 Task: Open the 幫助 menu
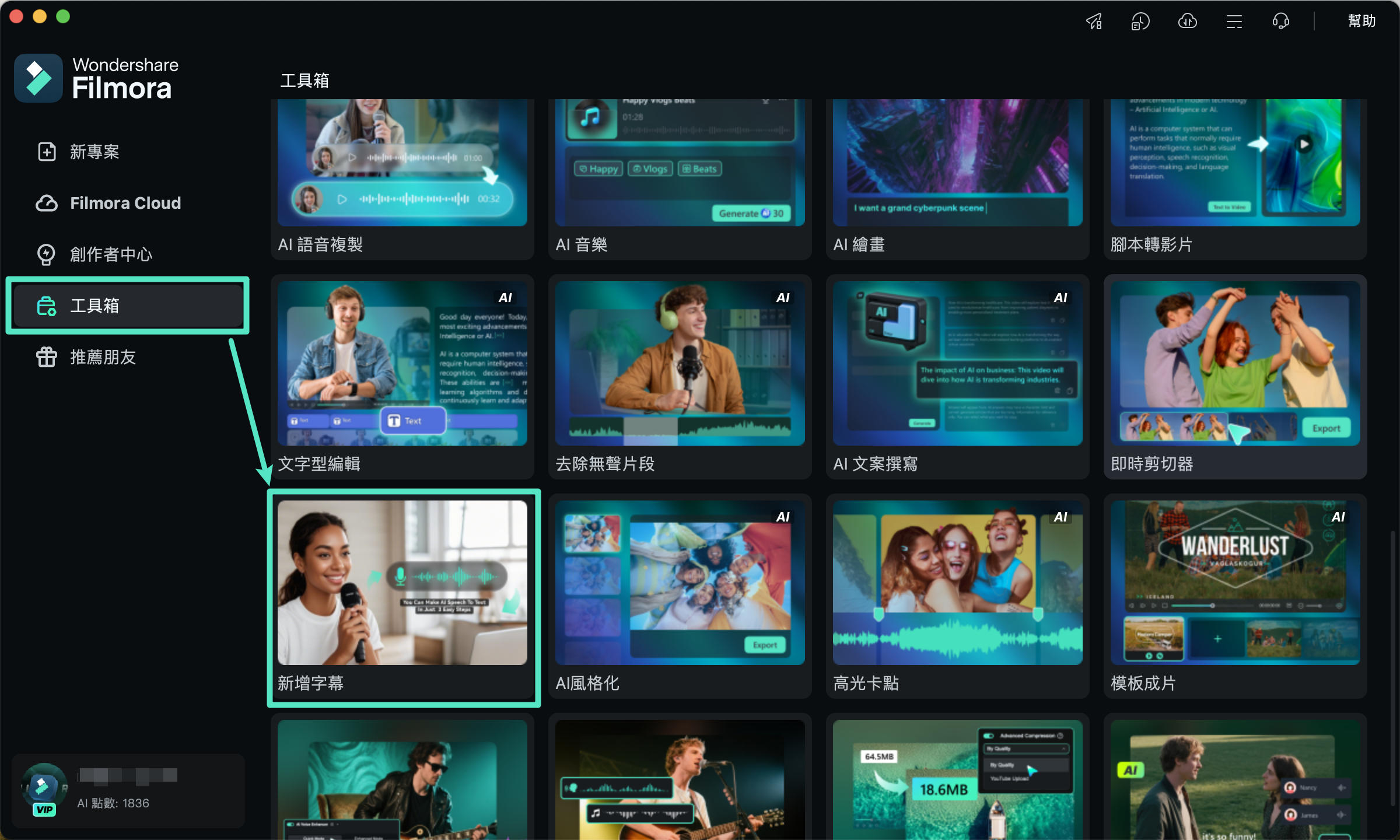[1361, 21]
